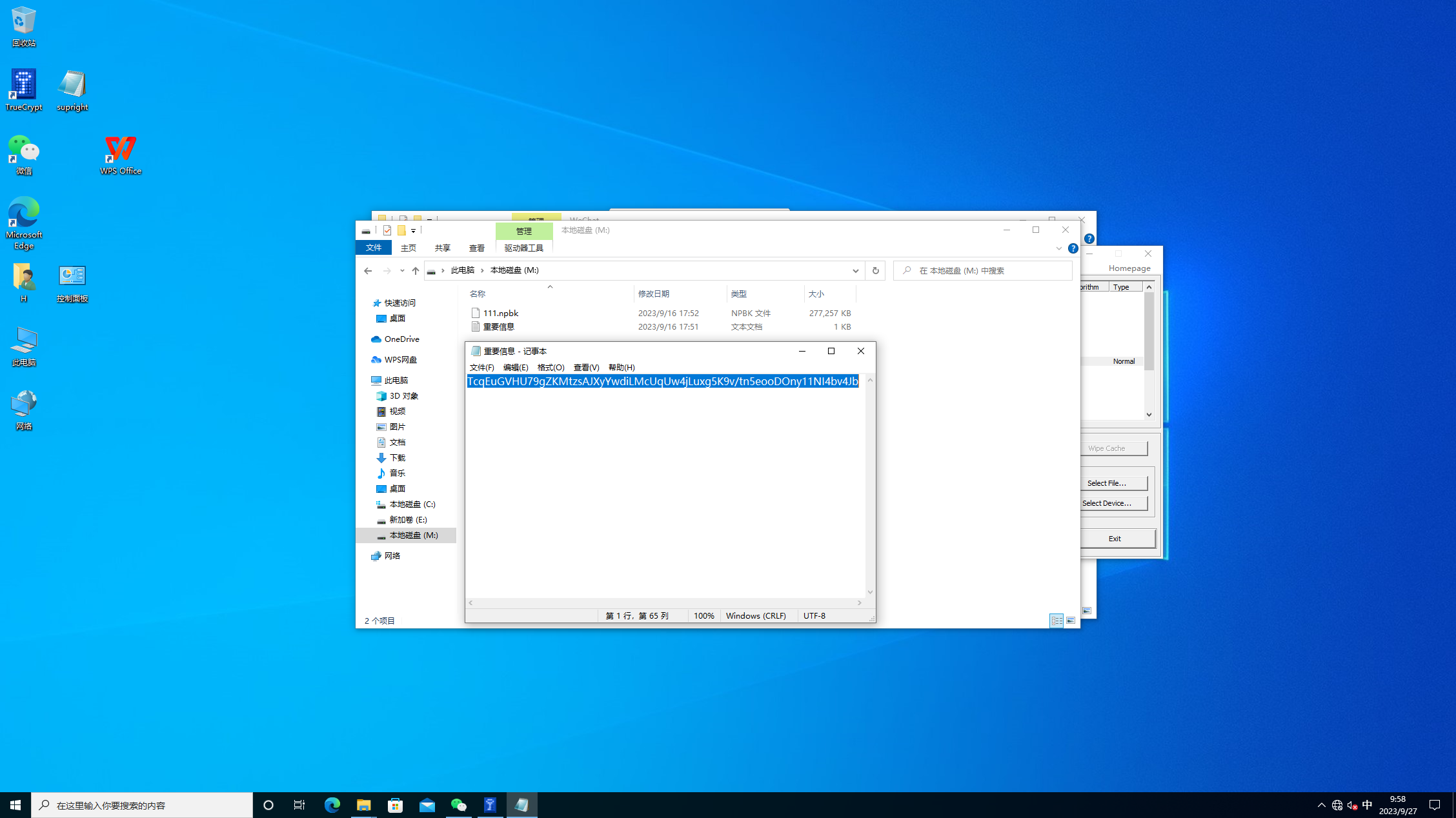Open customize quick access toolbar dropdown

coord(414,230)
